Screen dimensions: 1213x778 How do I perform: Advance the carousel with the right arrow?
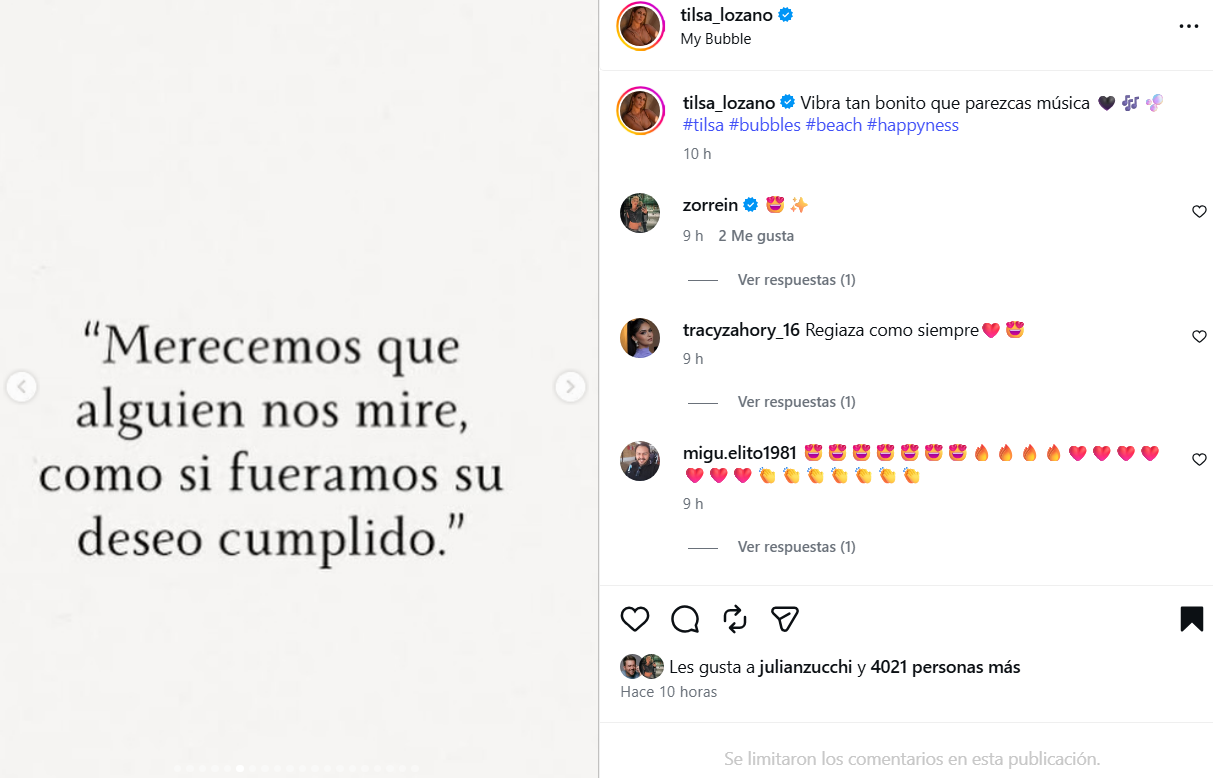click(x=570, y=387)
